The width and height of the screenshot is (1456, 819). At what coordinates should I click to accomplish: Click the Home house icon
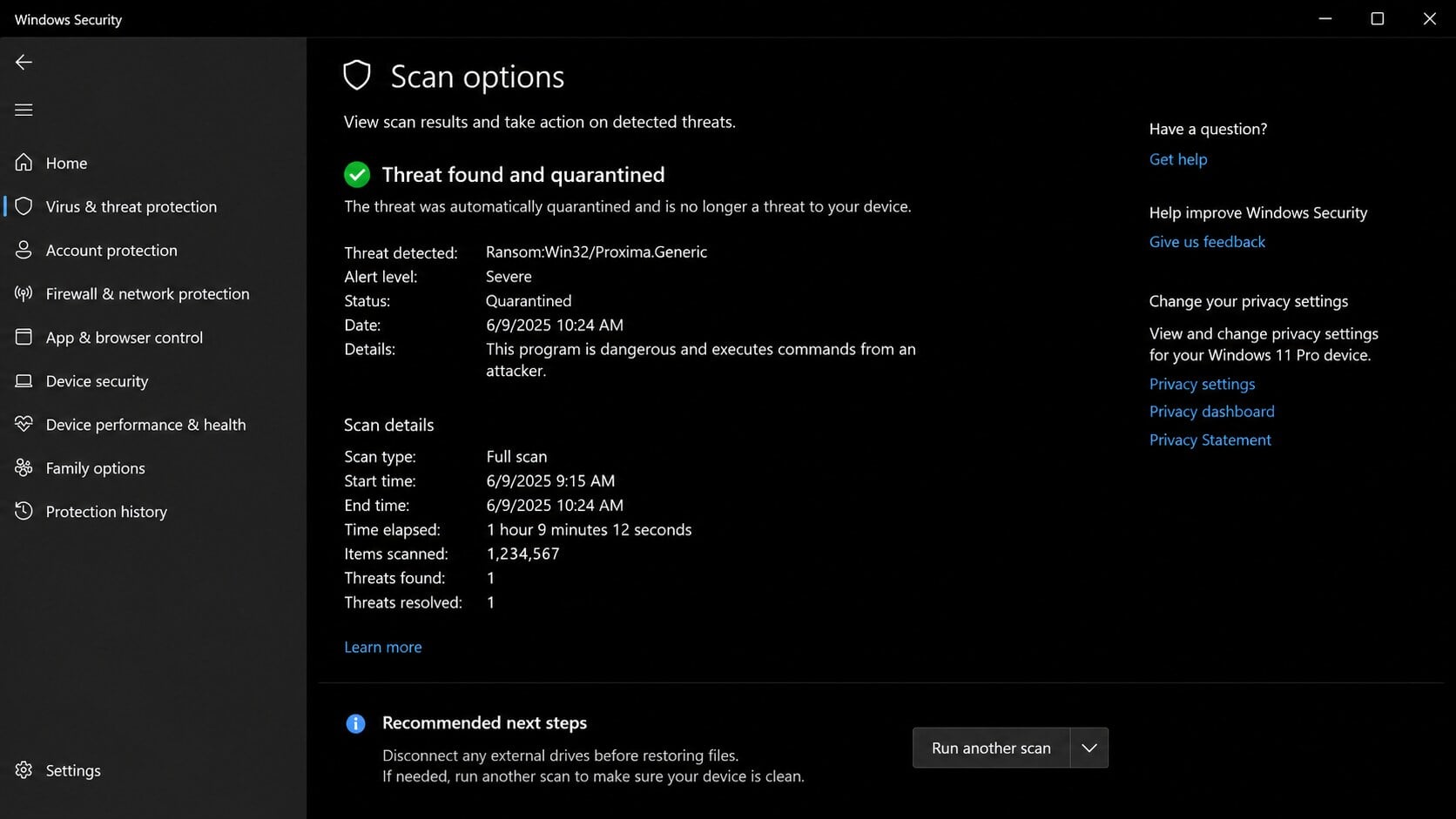[x=24, y=162]
